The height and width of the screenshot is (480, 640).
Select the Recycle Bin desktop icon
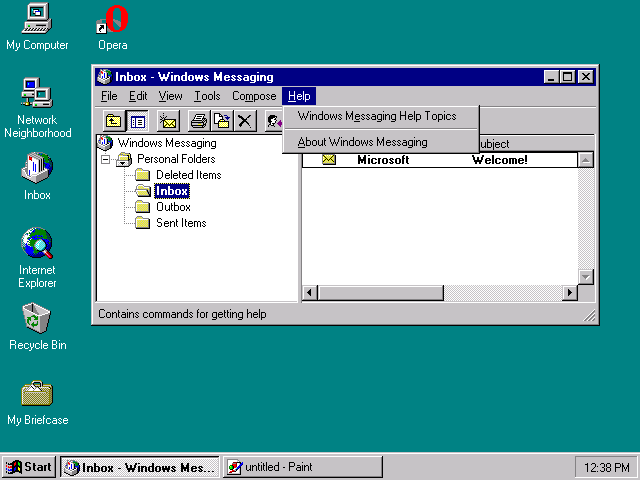point(37,327)
